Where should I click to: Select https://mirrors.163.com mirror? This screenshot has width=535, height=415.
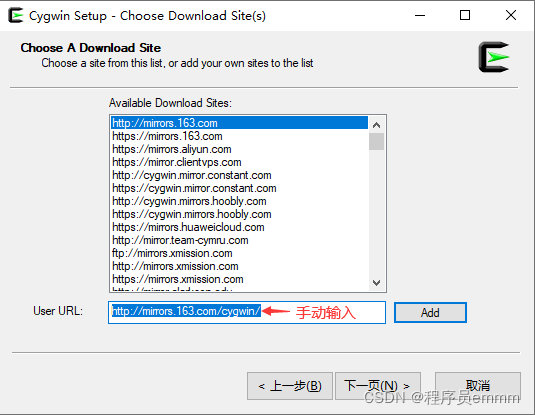click(239, 136)
